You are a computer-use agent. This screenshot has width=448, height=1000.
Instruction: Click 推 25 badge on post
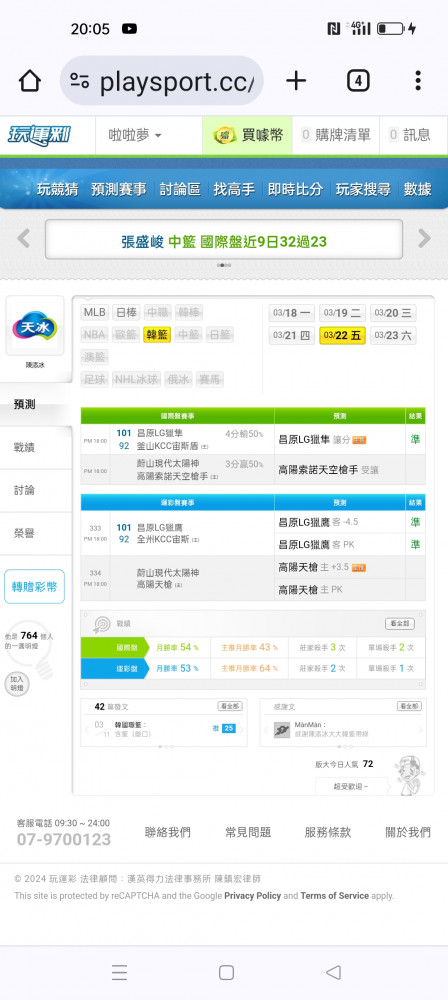[224, 728]
